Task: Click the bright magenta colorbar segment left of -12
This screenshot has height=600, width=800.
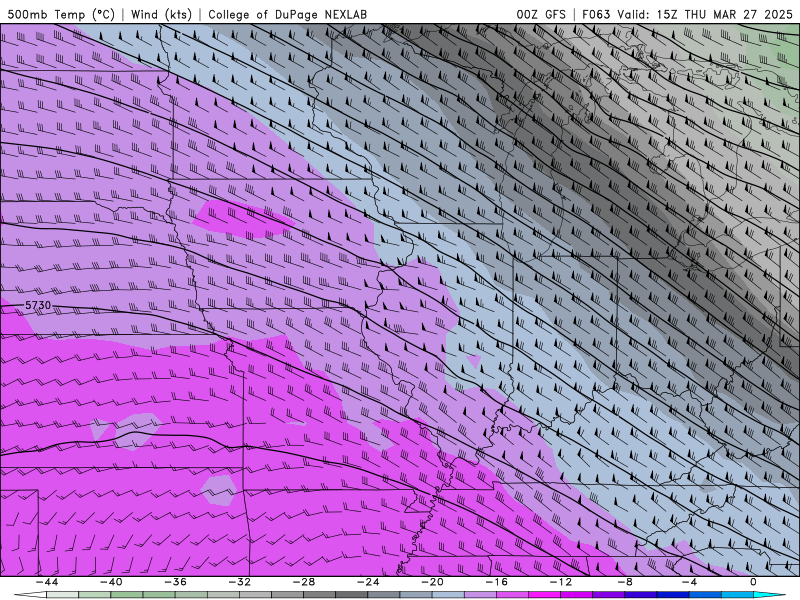Action: [x=545, y=595]
